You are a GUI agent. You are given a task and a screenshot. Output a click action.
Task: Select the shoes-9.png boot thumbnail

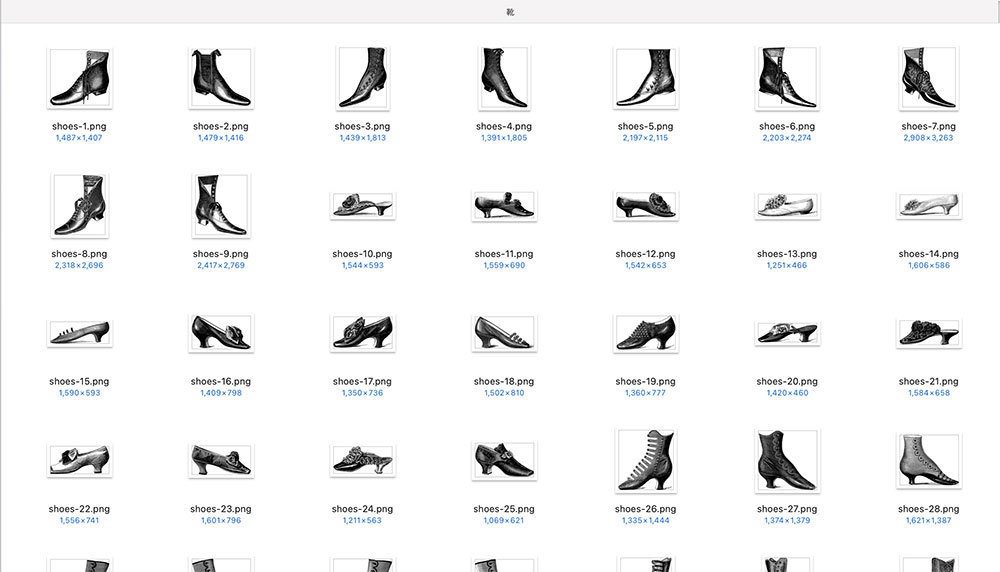(221, 205)
